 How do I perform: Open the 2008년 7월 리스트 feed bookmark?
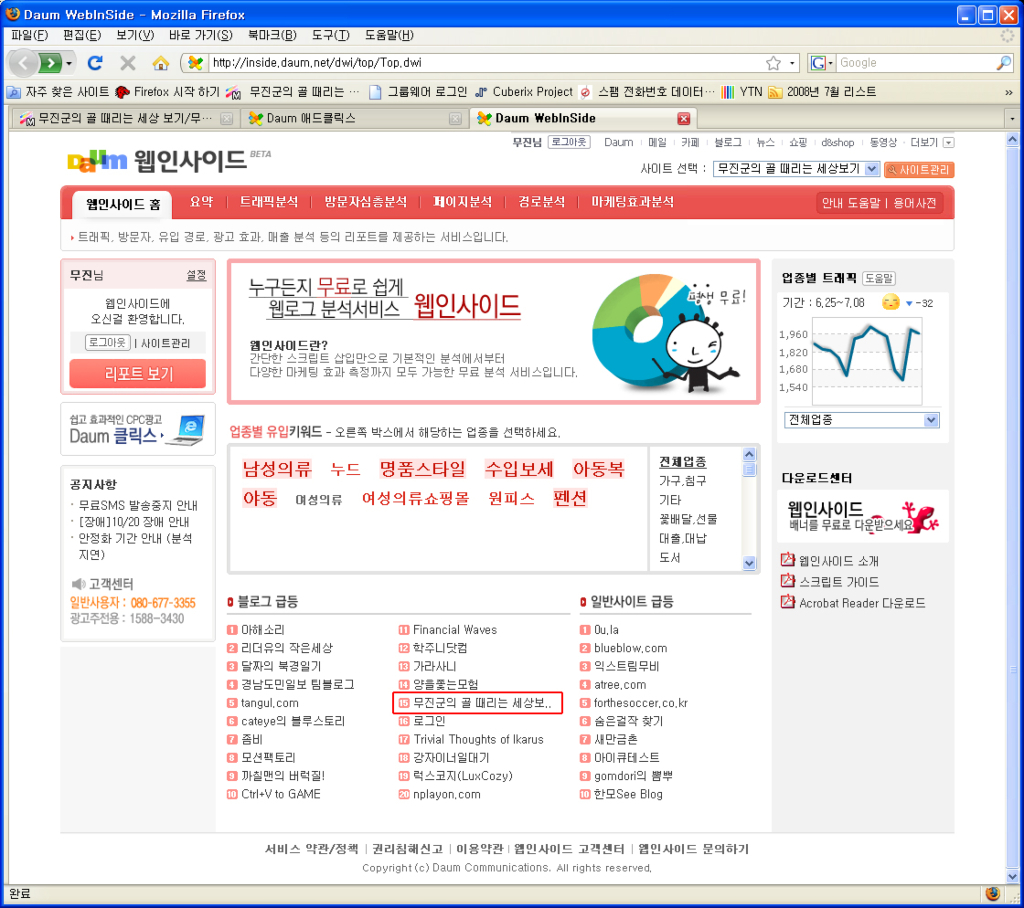point(822,92)
